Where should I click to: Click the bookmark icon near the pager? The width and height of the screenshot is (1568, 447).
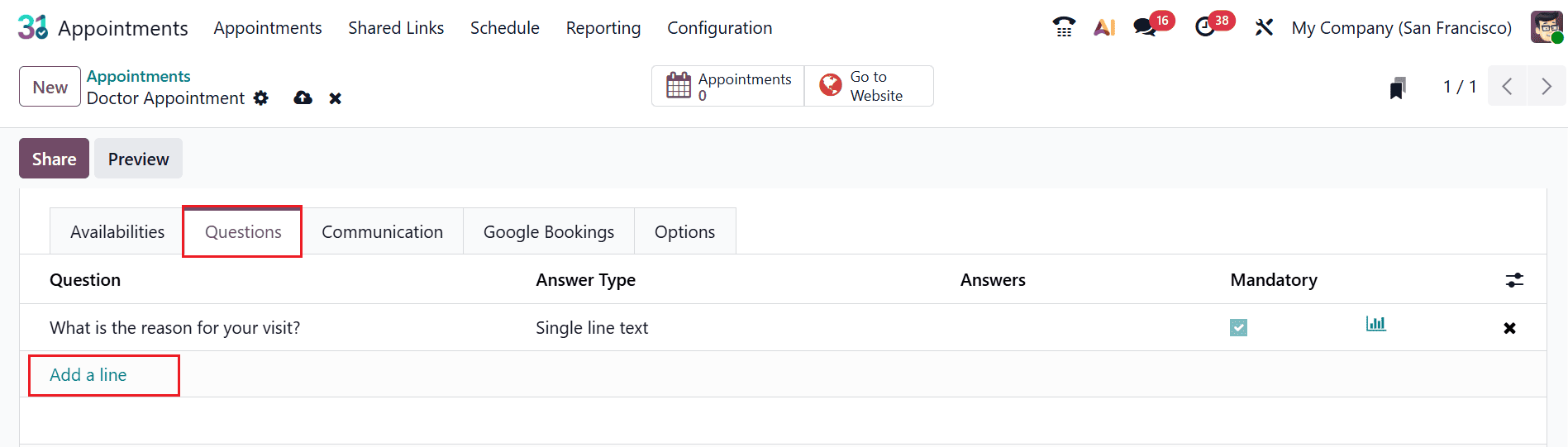(x=1398, y=88)
